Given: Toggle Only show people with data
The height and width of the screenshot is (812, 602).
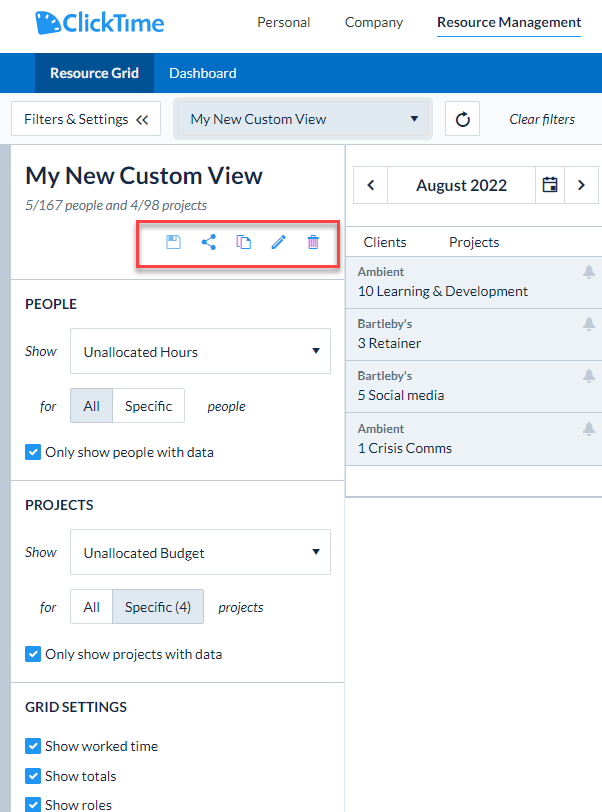Looking at the screenshot, I should click(x=33, y=452).
